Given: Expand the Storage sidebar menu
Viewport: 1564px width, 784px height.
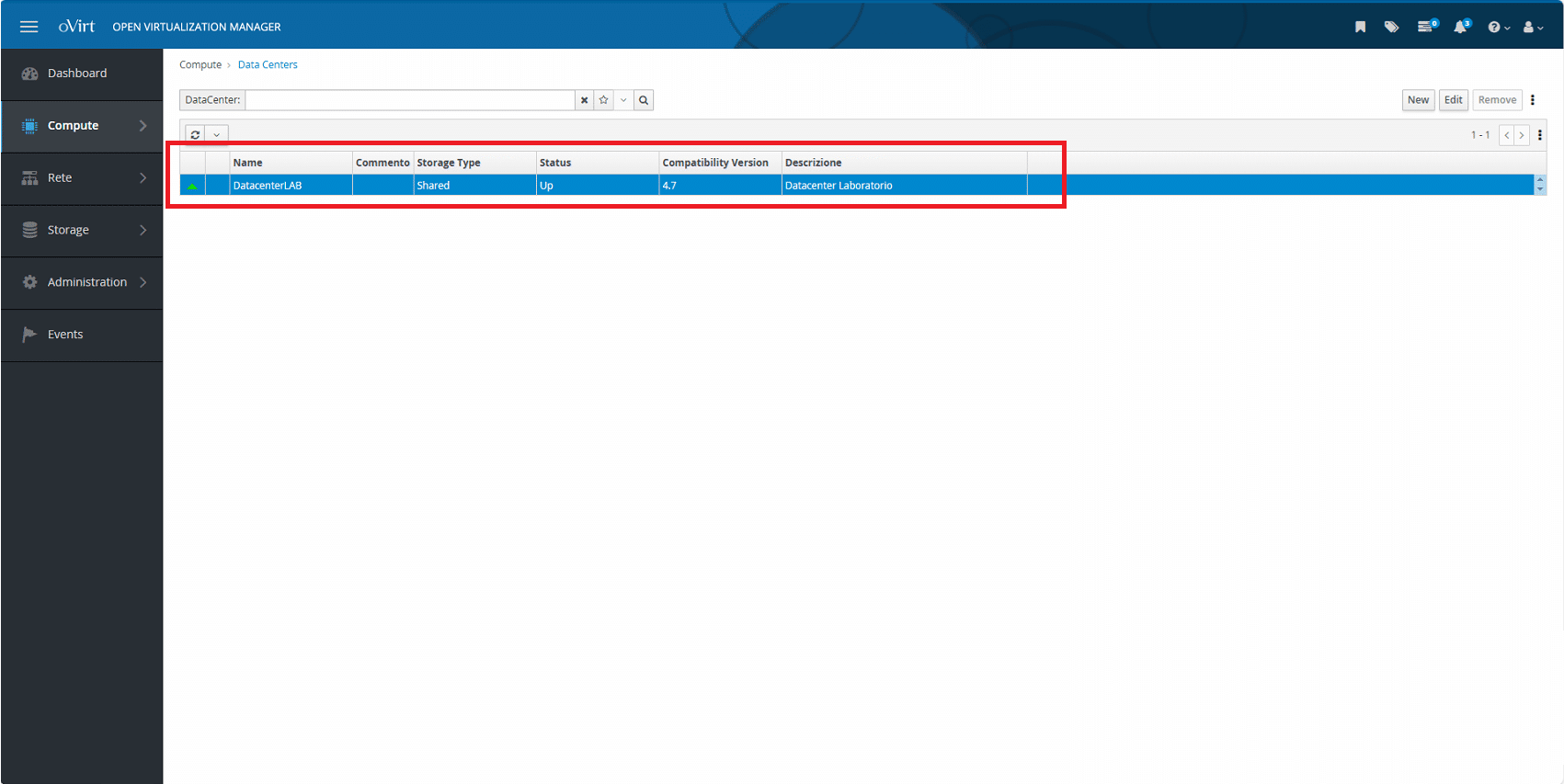Looking at the screenshot, I should [82, 230].
